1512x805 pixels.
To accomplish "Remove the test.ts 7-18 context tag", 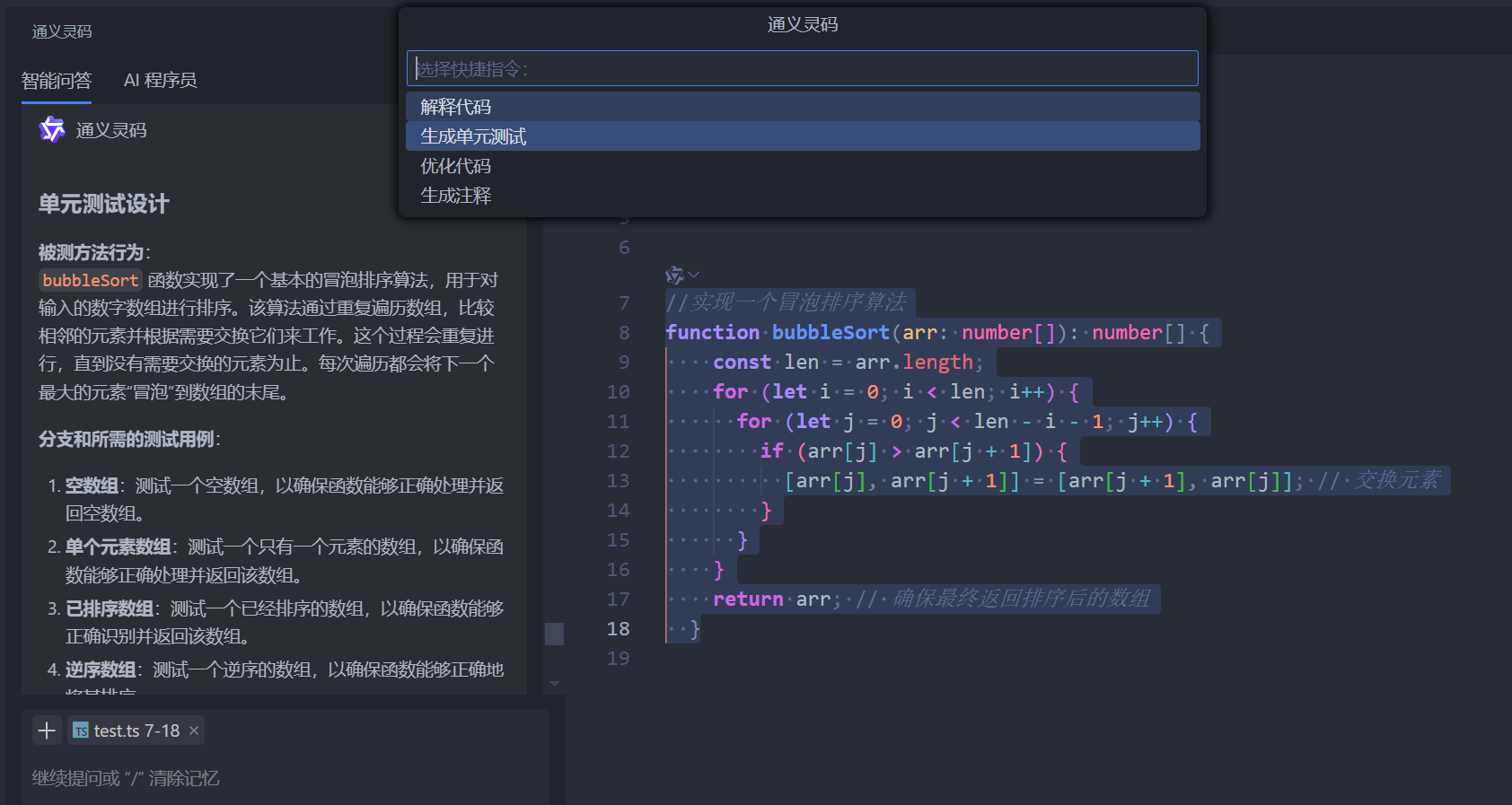I will [193, 731].
